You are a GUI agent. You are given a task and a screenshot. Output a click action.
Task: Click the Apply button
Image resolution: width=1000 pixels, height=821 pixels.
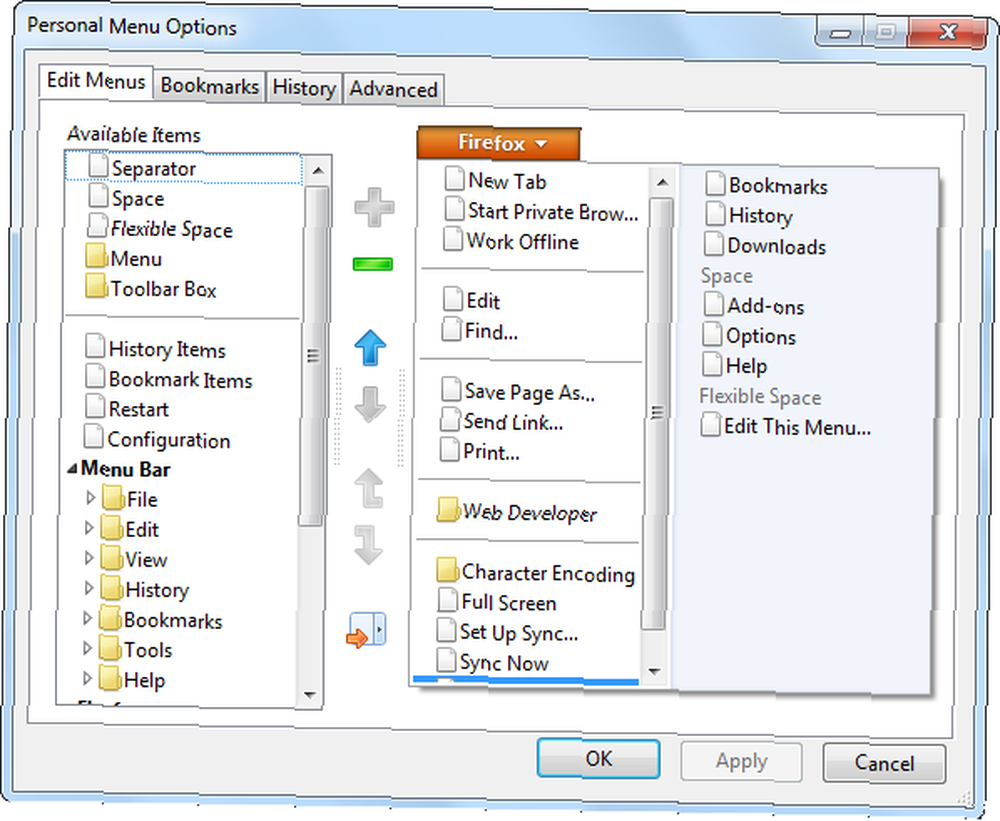(x=741, y=761)
